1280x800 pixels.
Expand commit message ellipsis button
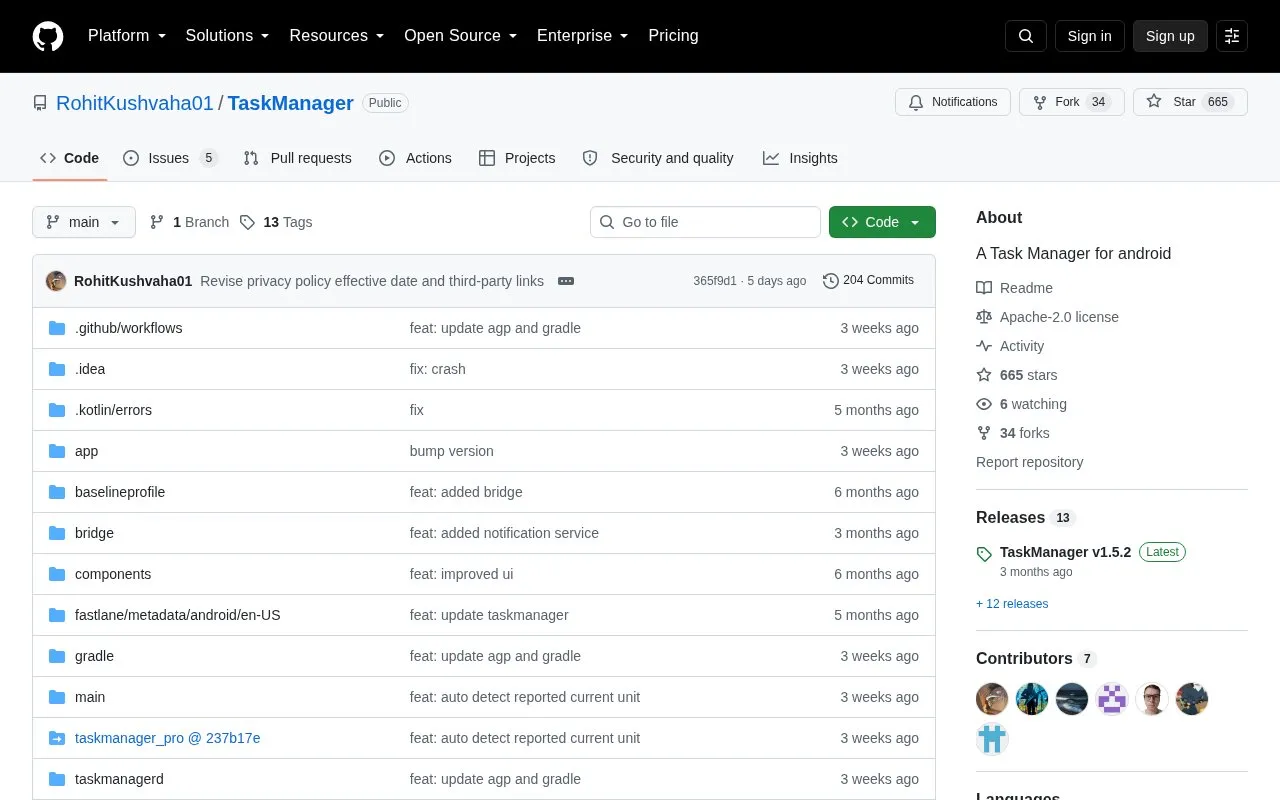[566, 281]
